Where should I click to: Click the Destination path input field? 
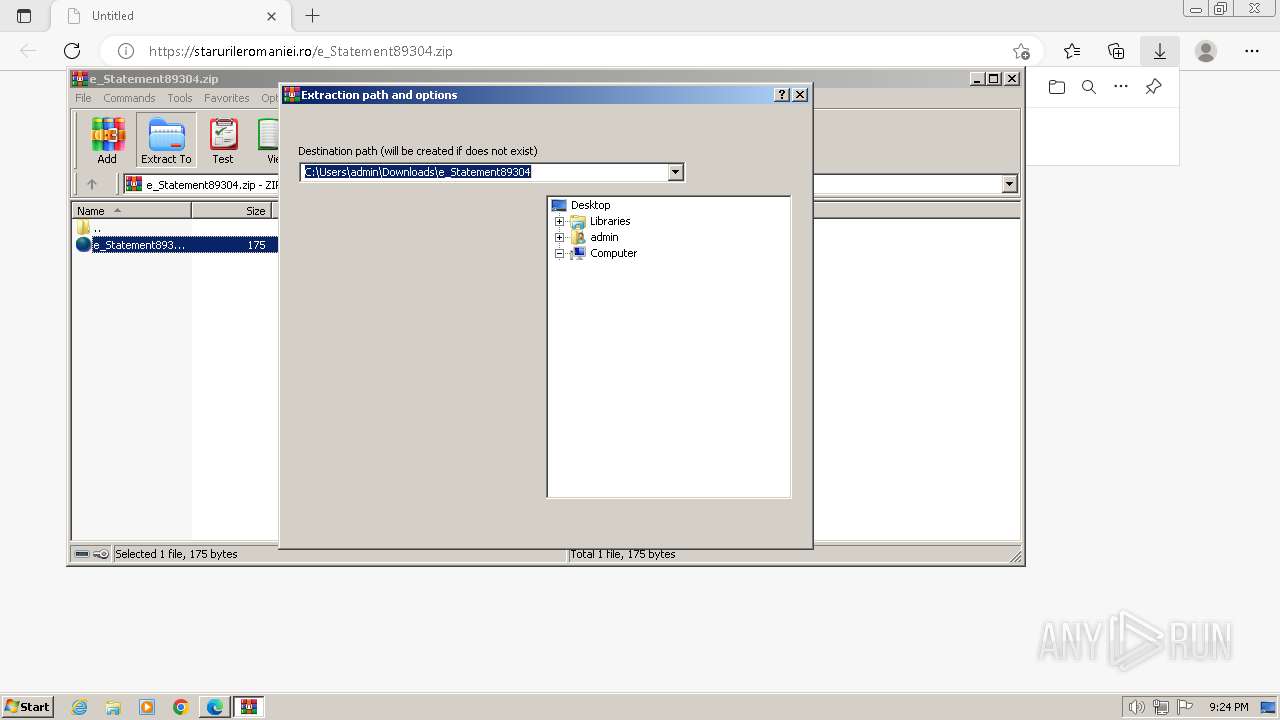[485, 172]
